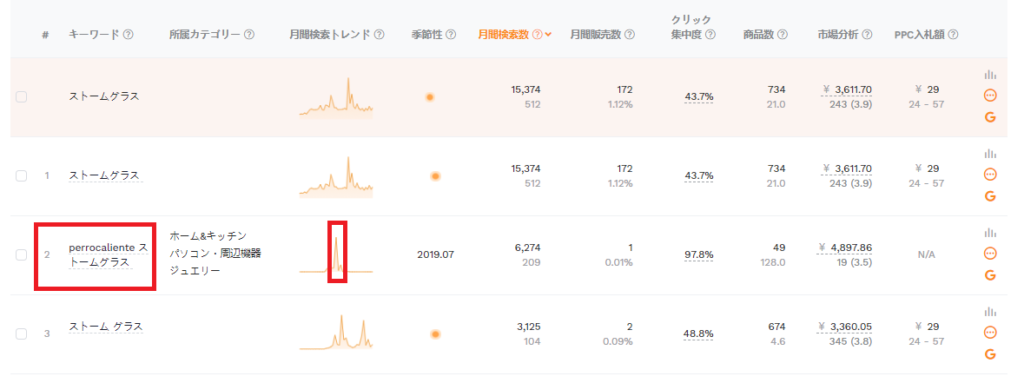The image size is (1024, 383).
Task: Tick checkbox for row 1 ストームグラス
Action: (x=22, y=176)
